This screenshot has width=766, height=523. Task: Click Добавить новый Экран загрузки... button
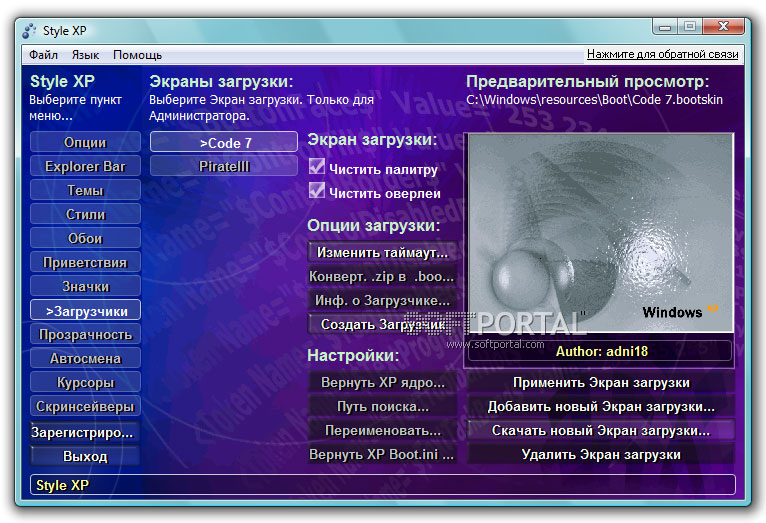tap(601, 406)
